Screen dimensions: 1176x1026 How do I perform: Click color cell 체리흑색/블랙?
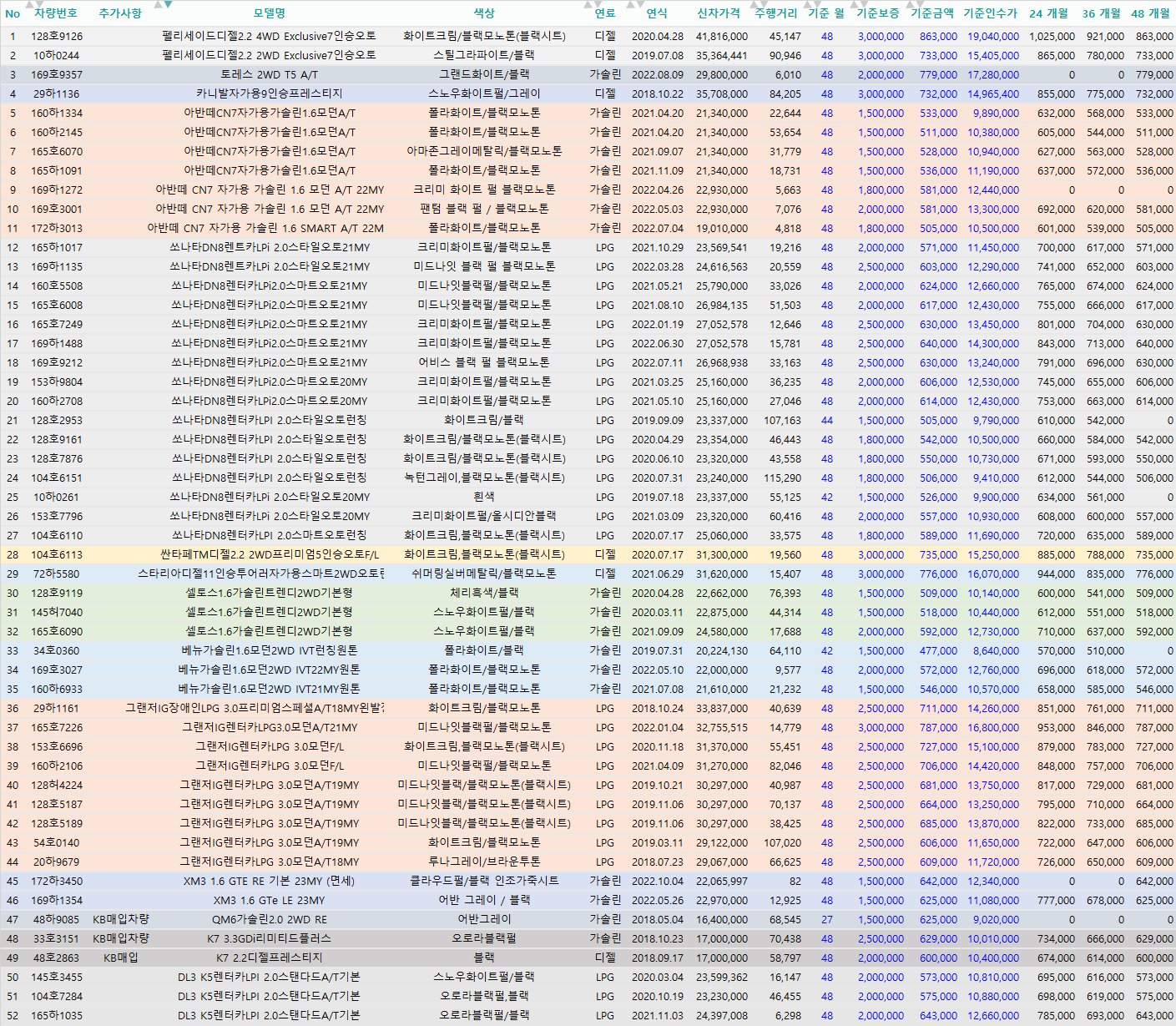point(484,594)
